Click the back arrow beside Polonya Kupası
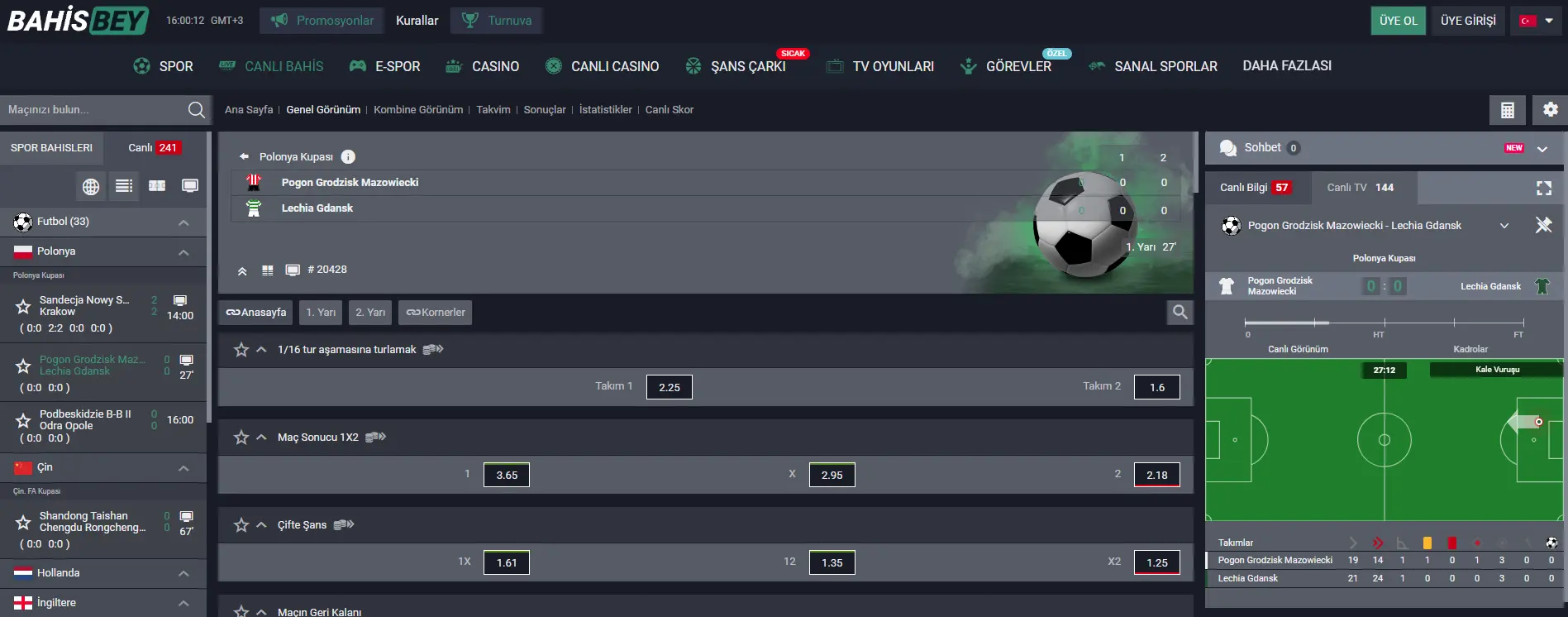 (244, 156)
